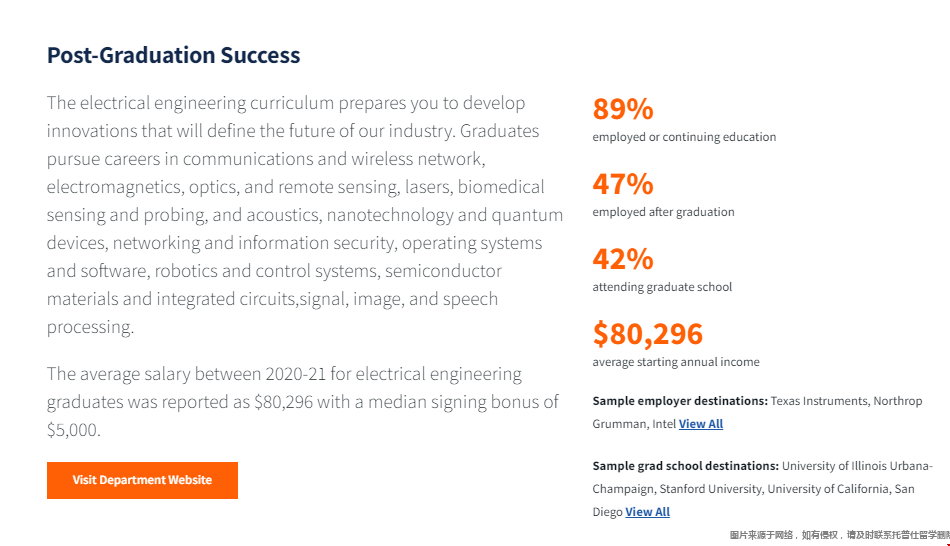
Task: Click the 'employed after graduation' label
Action: pyautogui.click(x=663, y=212)
